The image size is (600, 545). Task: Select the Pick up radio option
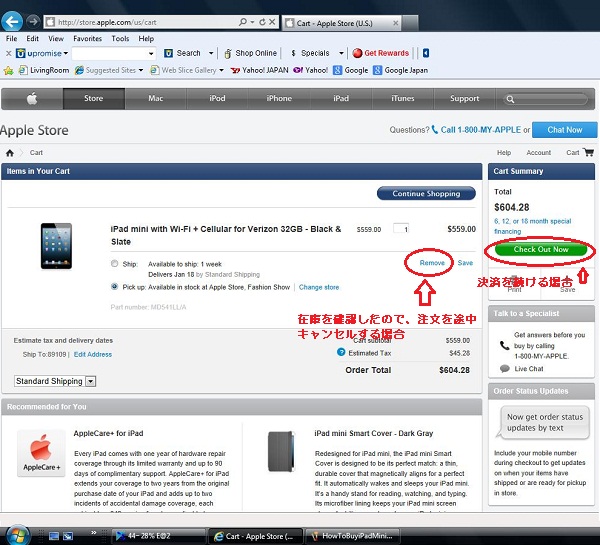[114, 286]
